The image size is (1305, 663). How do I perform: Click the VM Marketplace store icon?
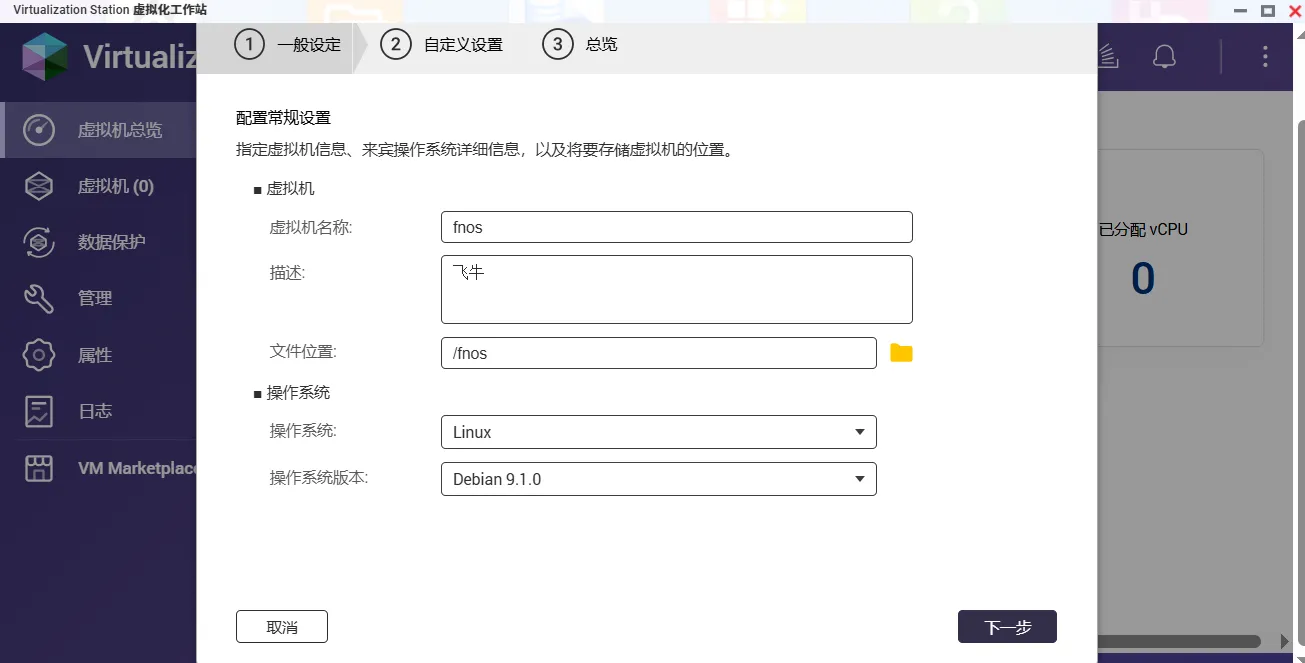coord(39,468)
